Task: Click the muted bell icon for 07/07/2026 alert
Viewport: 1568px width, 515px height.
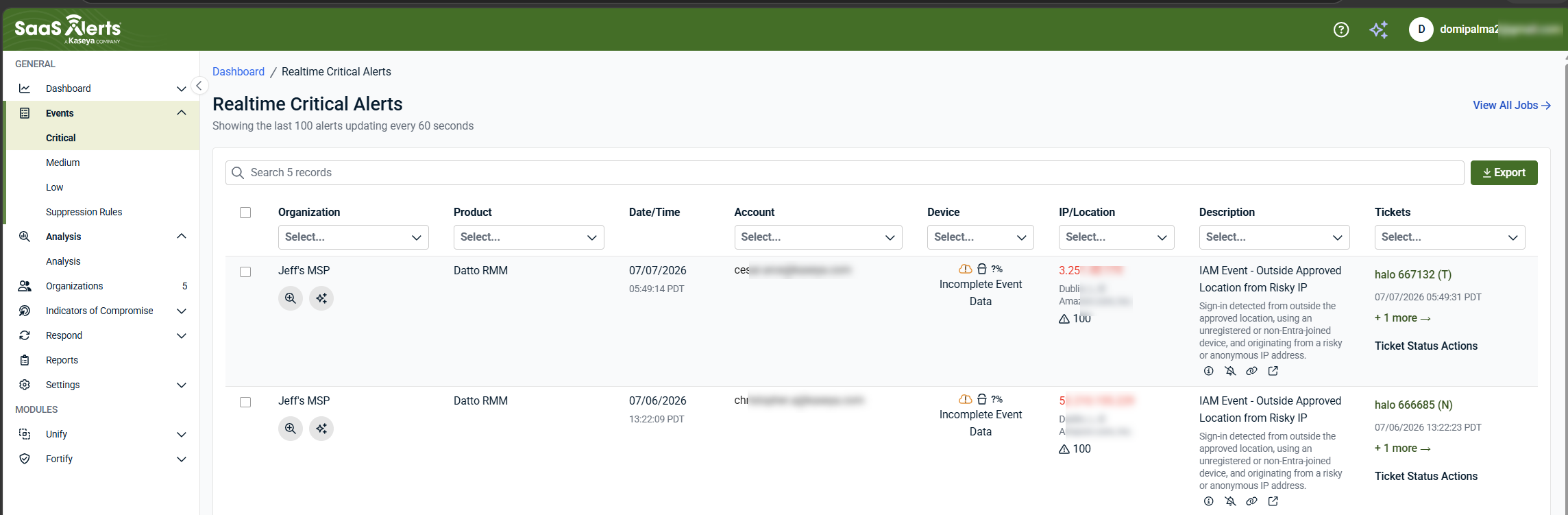Action: click(x=1230, y=371)
